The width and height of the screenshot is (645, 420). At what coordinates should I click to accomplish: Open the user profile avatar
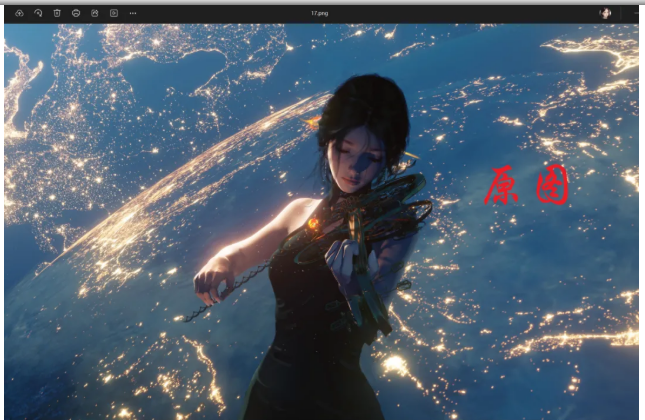click(605, 13)
